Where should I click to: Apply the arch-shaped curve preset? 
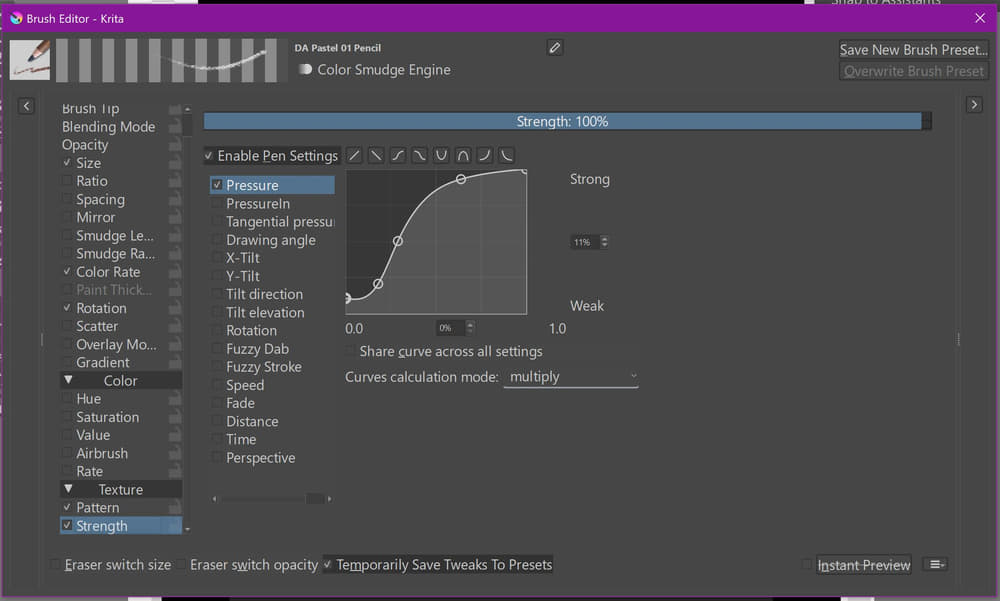(463, 156)
